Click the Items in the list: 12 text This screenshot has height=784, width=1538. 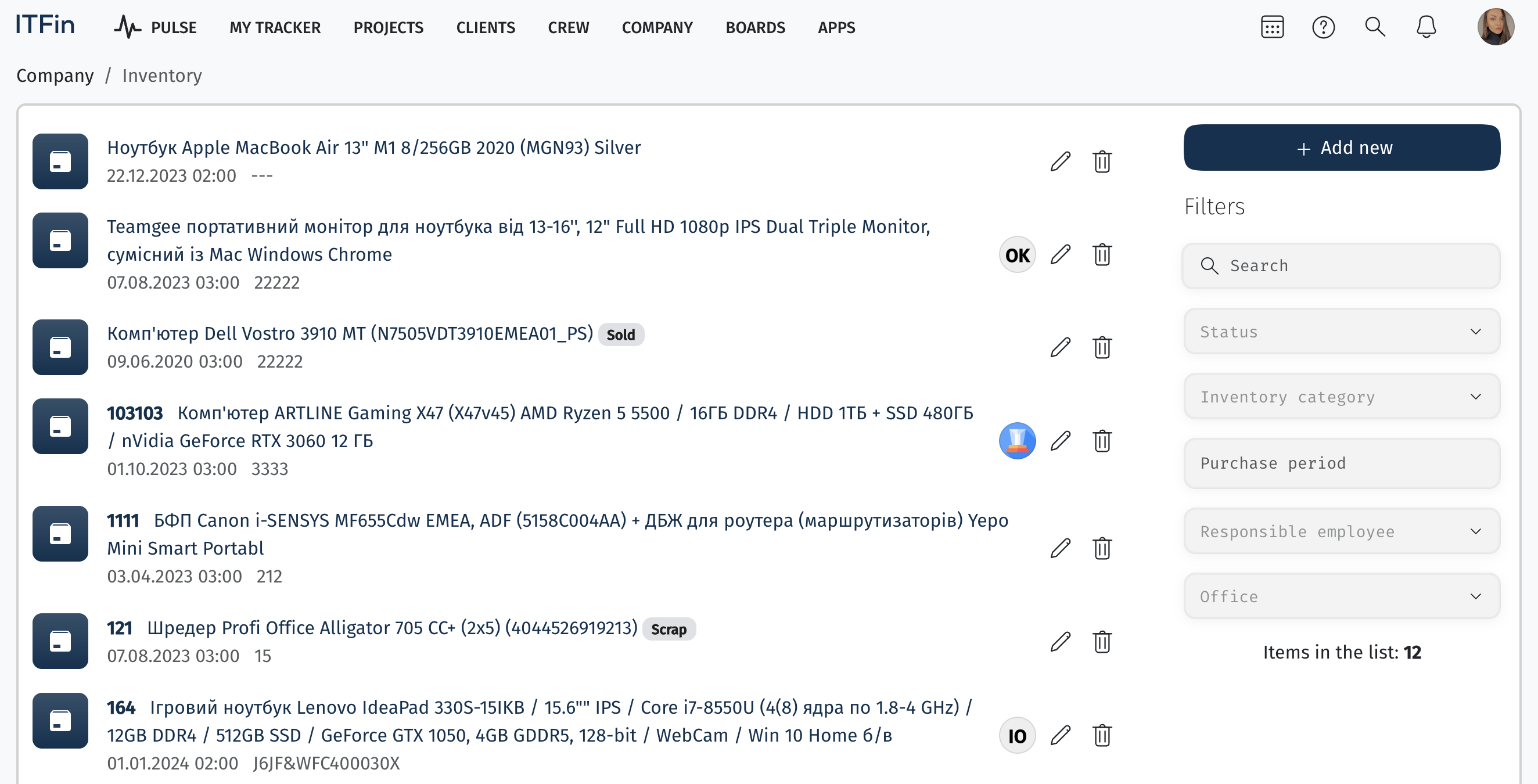[1342, 652]
